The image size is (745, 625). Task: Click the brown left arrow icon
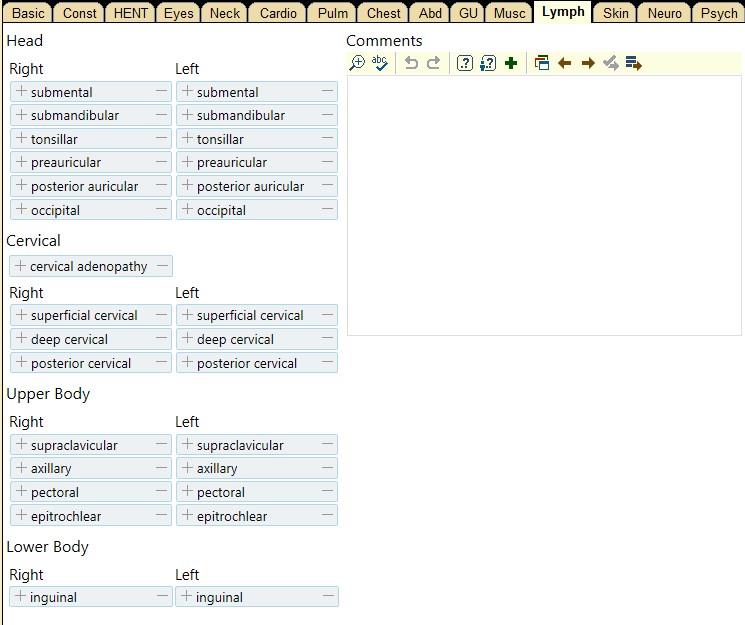coord(564,63)
